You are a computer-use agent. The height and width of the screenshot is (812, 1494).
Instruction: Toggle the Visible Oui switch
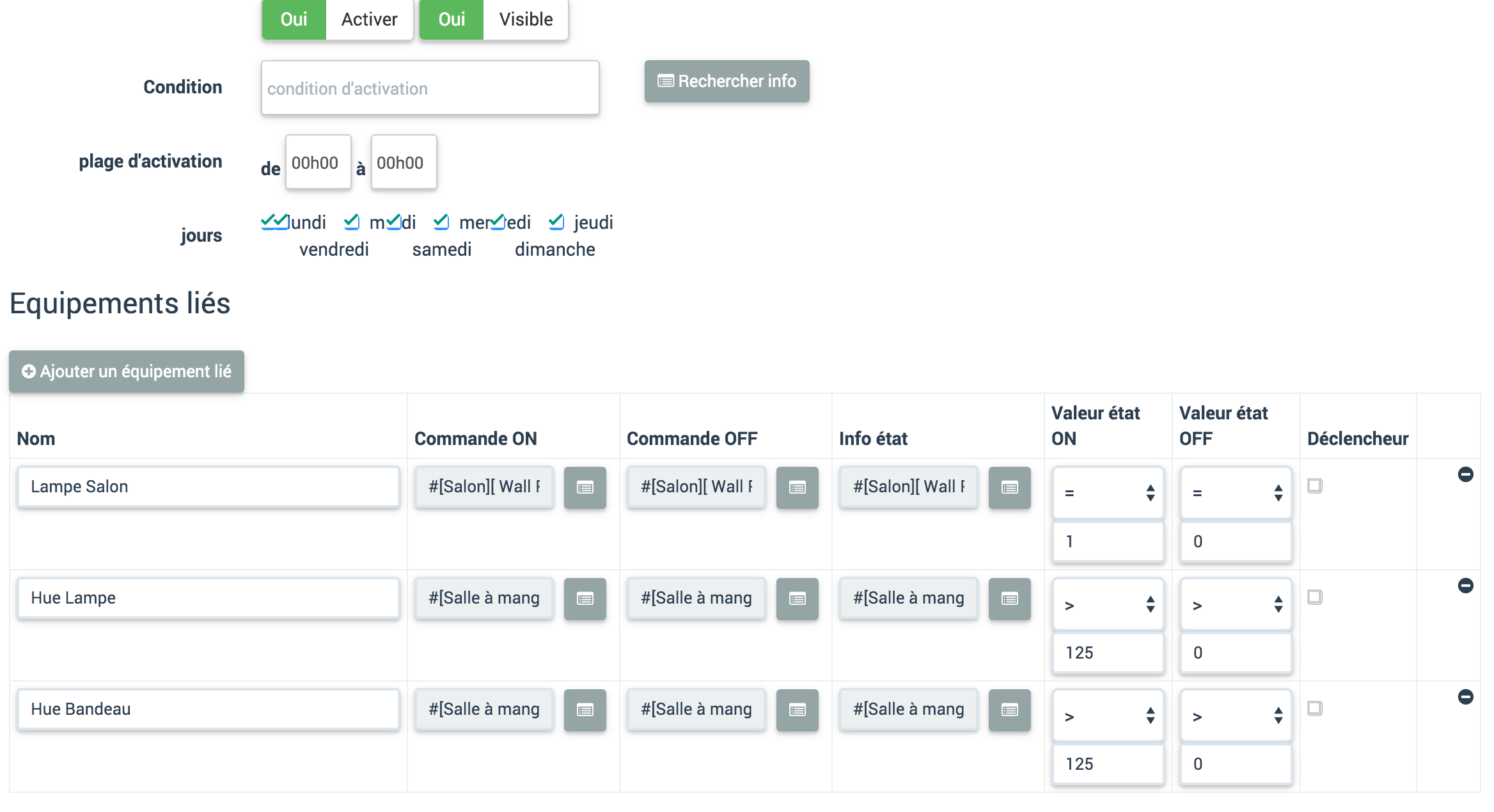coord(452,20)
